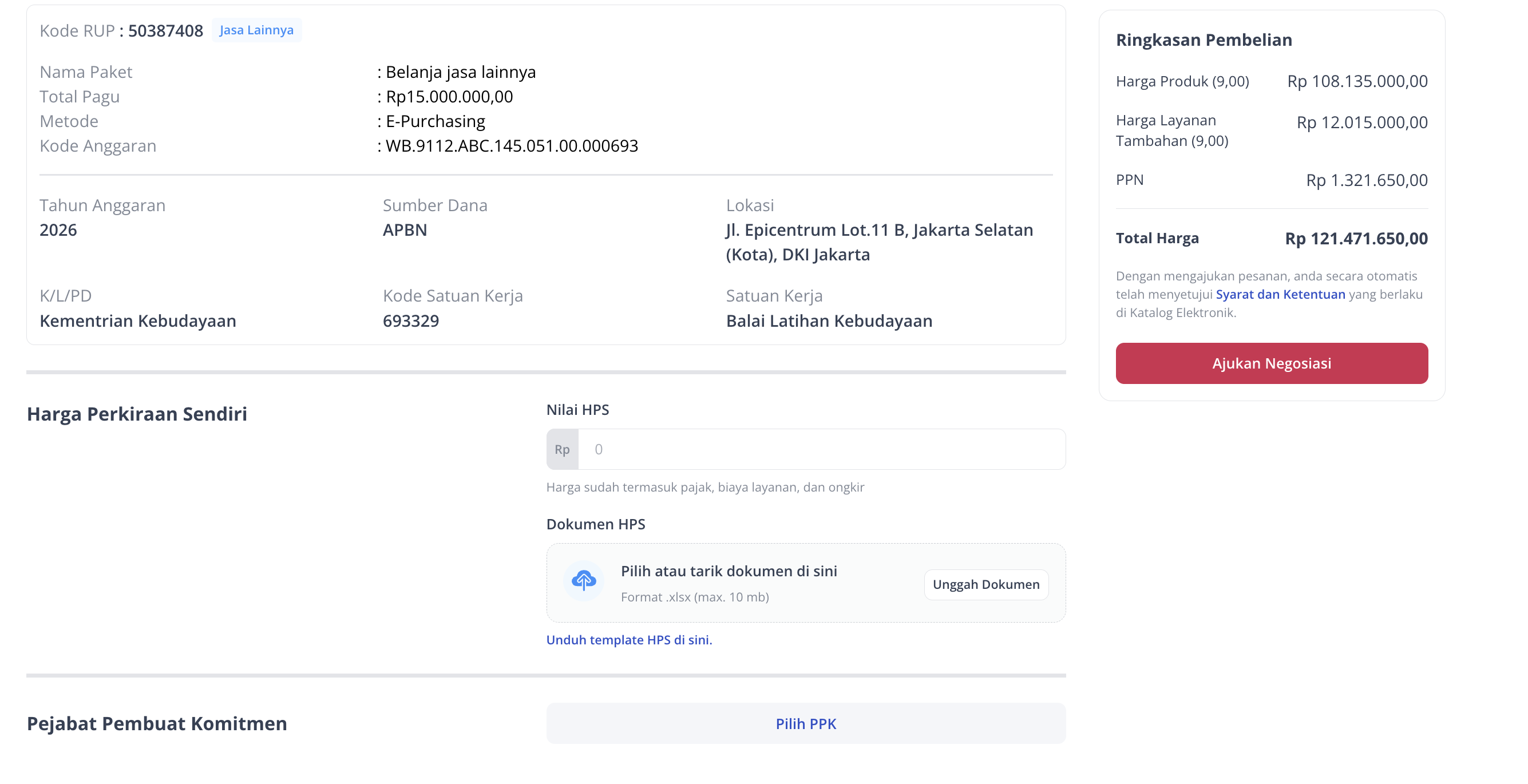Image resolution: width=1528 pixels, height=784 pixels.
Task: Click the Lokasi address text
Action: pyautogui.click(x=879, y=242)
